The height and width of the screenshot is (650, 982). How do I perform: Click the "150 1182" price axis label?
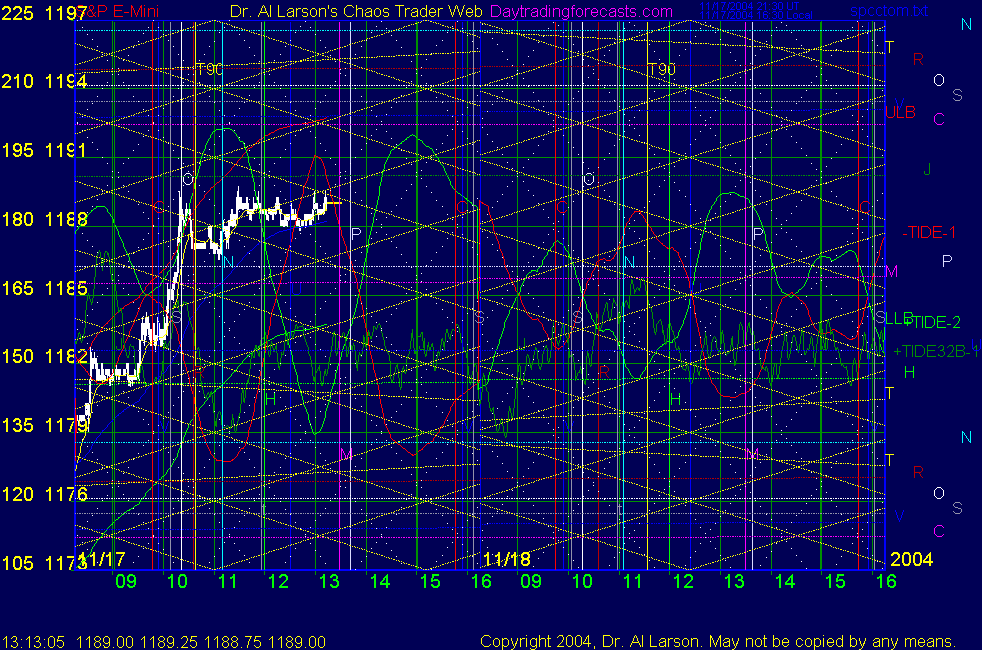(x=44, y=356)
